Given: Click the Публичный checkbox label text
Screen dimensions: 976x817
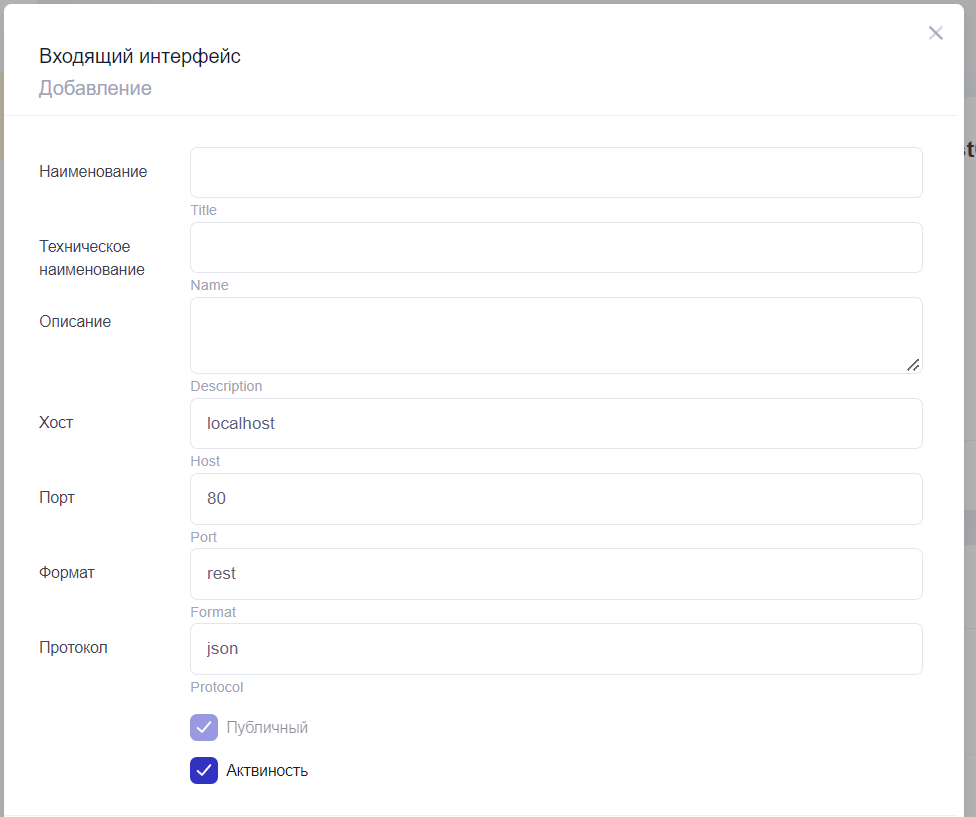Looking at the screenshot, I should coord(267,728).
